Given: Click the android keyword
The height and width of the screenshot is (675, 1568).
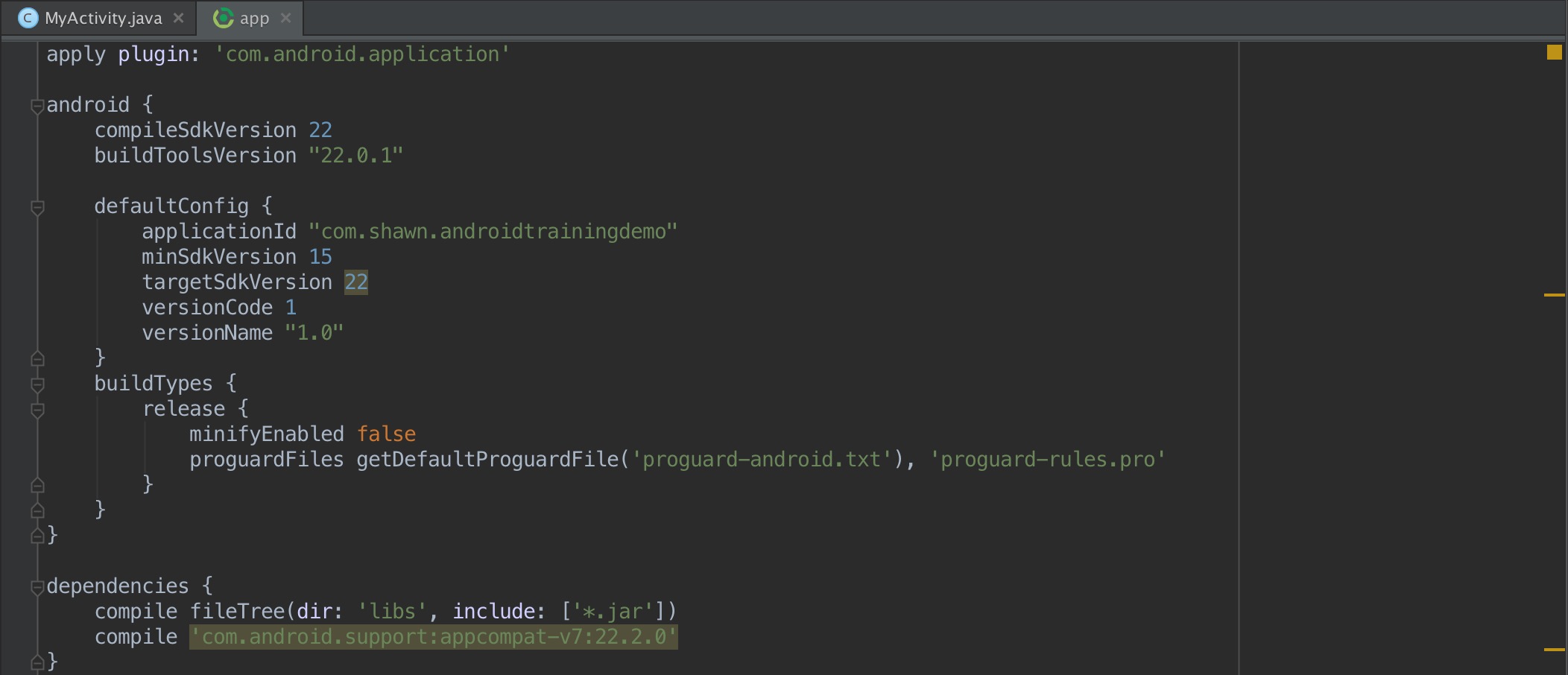Looking at the screenshot, I should [x=88, y=105].
